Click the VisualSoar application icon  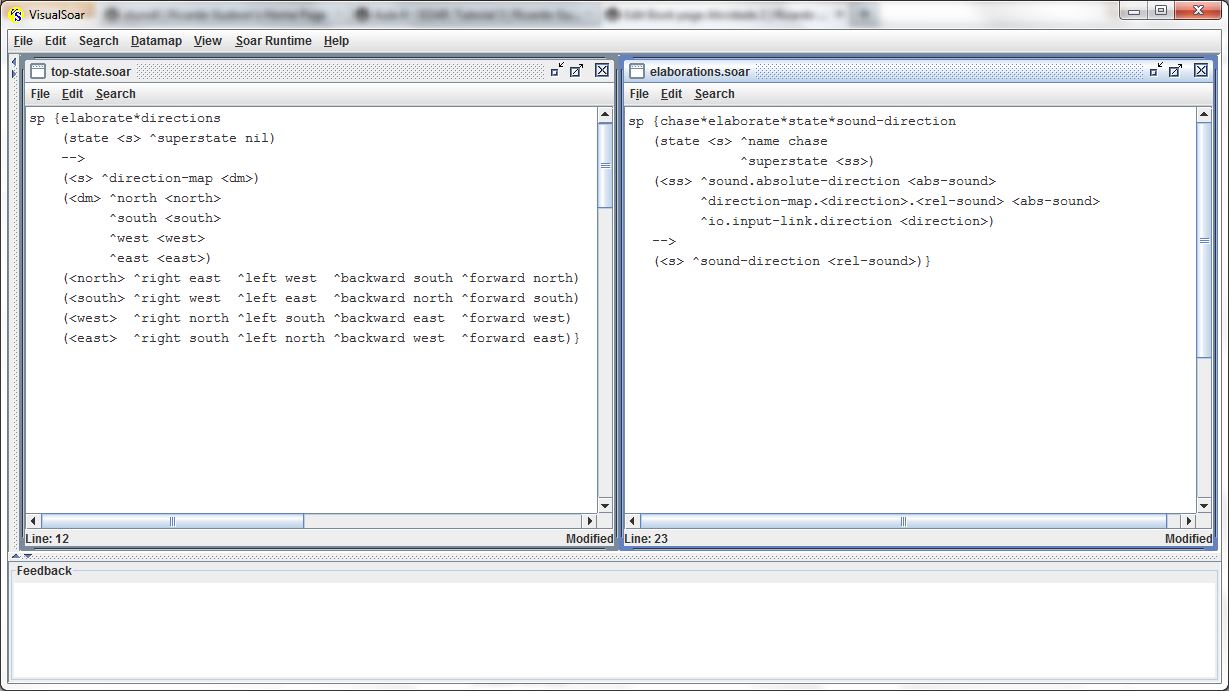point(15,14)
